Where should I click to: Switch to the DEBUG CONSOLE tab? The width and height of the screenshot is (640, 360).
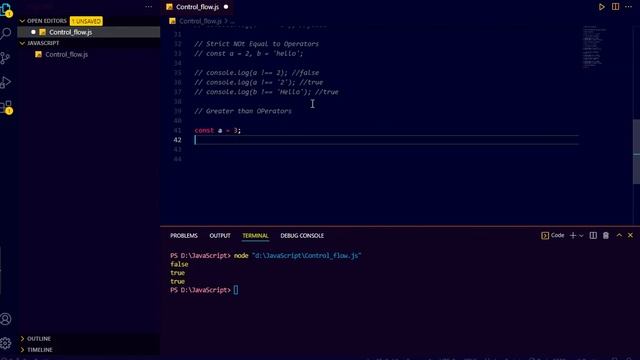pos(302,236)
